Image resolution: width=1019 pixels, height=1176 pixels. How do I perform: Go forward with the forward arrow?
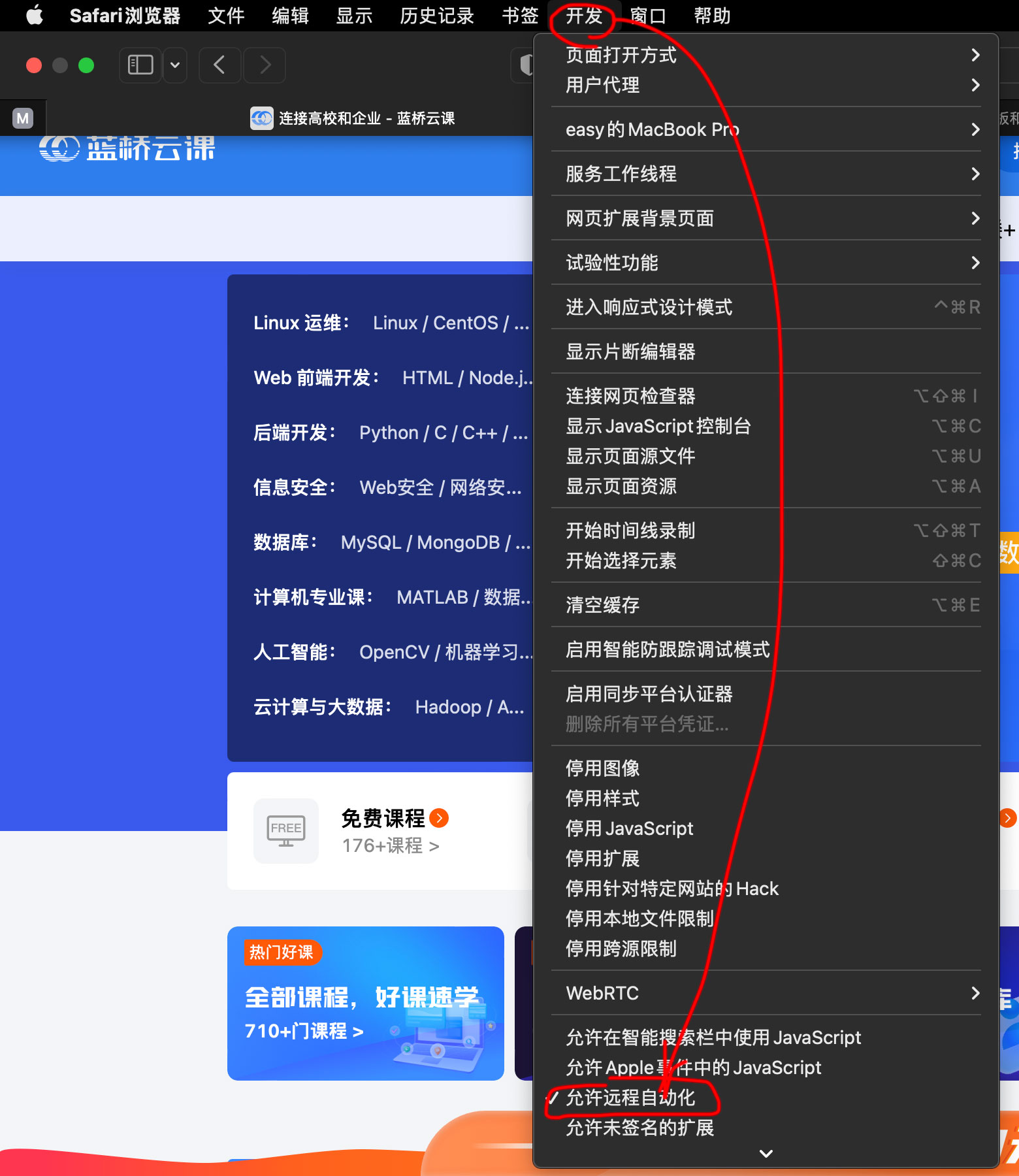click(x=265, y=65)
